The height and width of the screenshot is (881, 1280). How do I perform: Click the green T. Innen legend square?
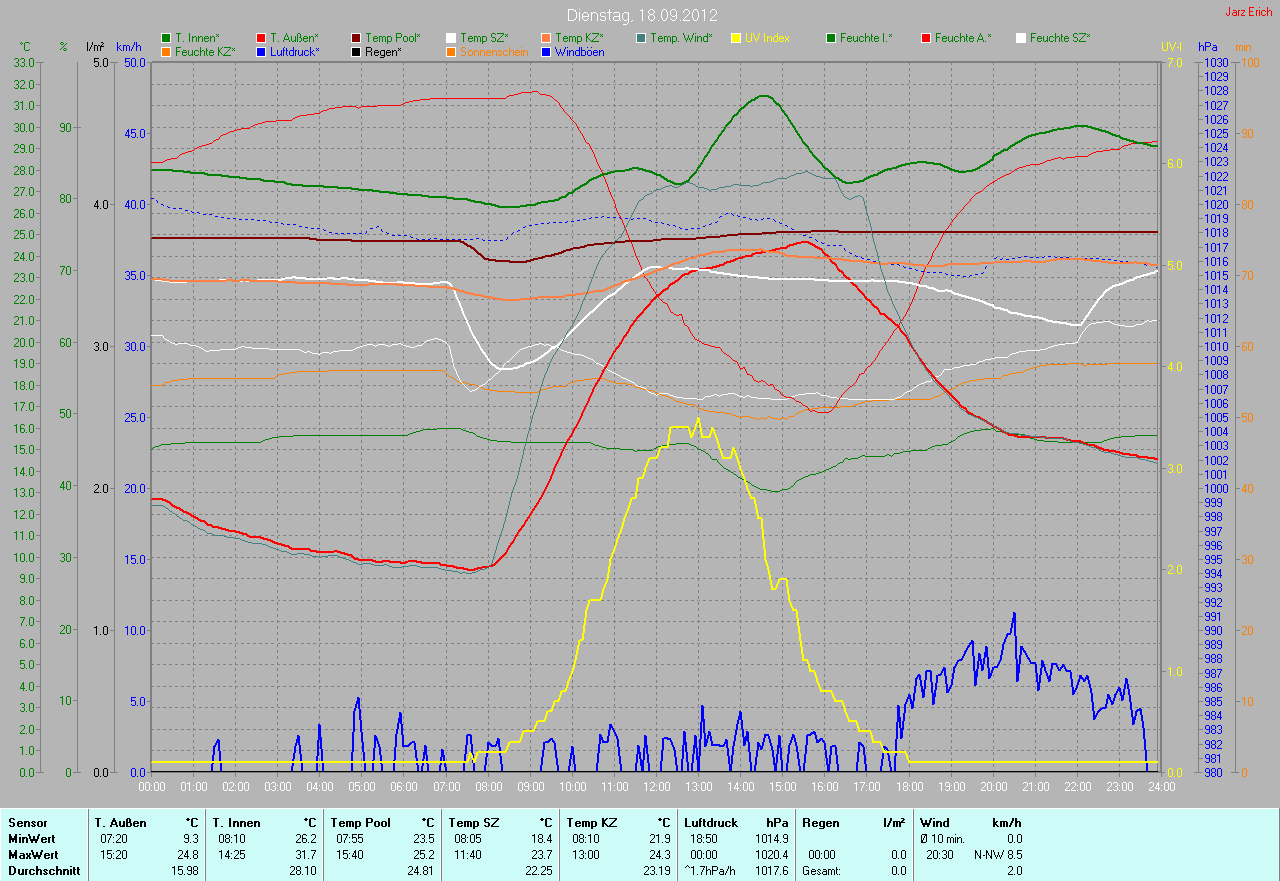pos(166,38)
